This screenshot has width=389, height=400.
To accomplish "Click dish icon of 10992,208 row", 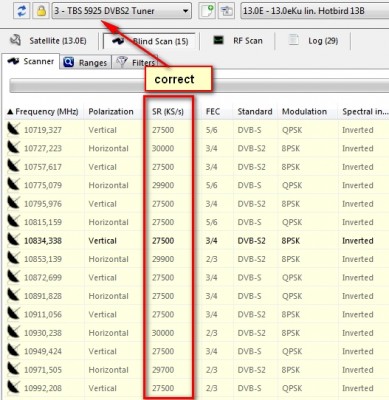I will coord(14,388).
